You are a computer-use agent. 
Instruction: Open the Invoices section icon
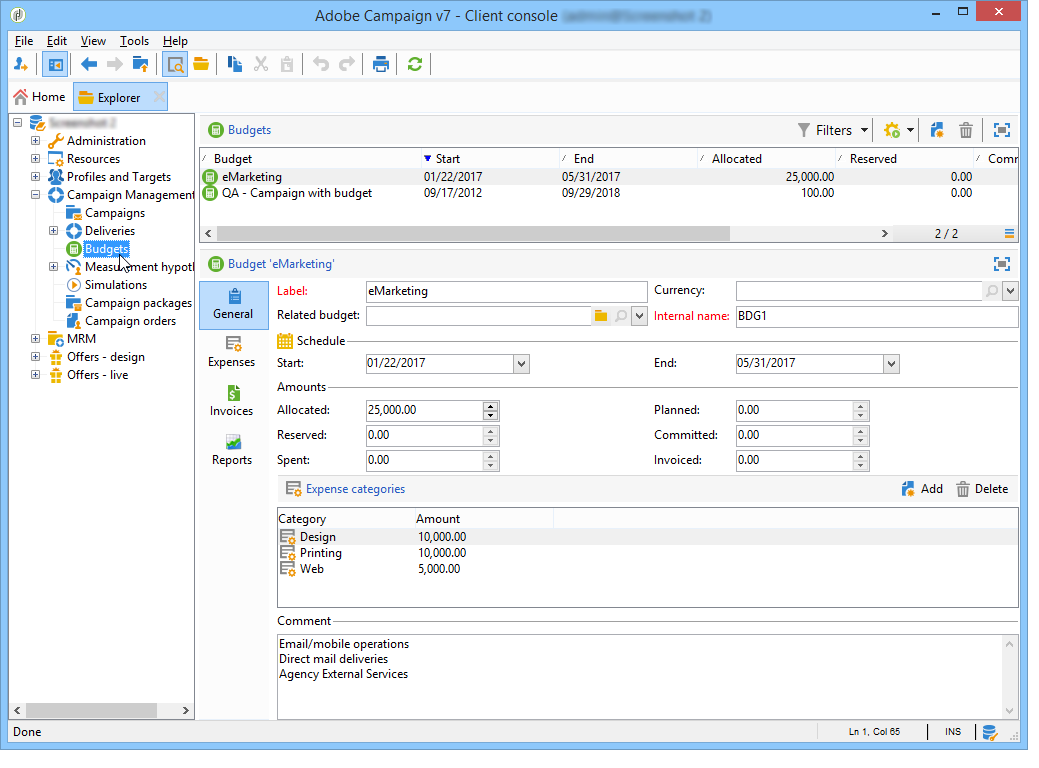click(232, 393)
